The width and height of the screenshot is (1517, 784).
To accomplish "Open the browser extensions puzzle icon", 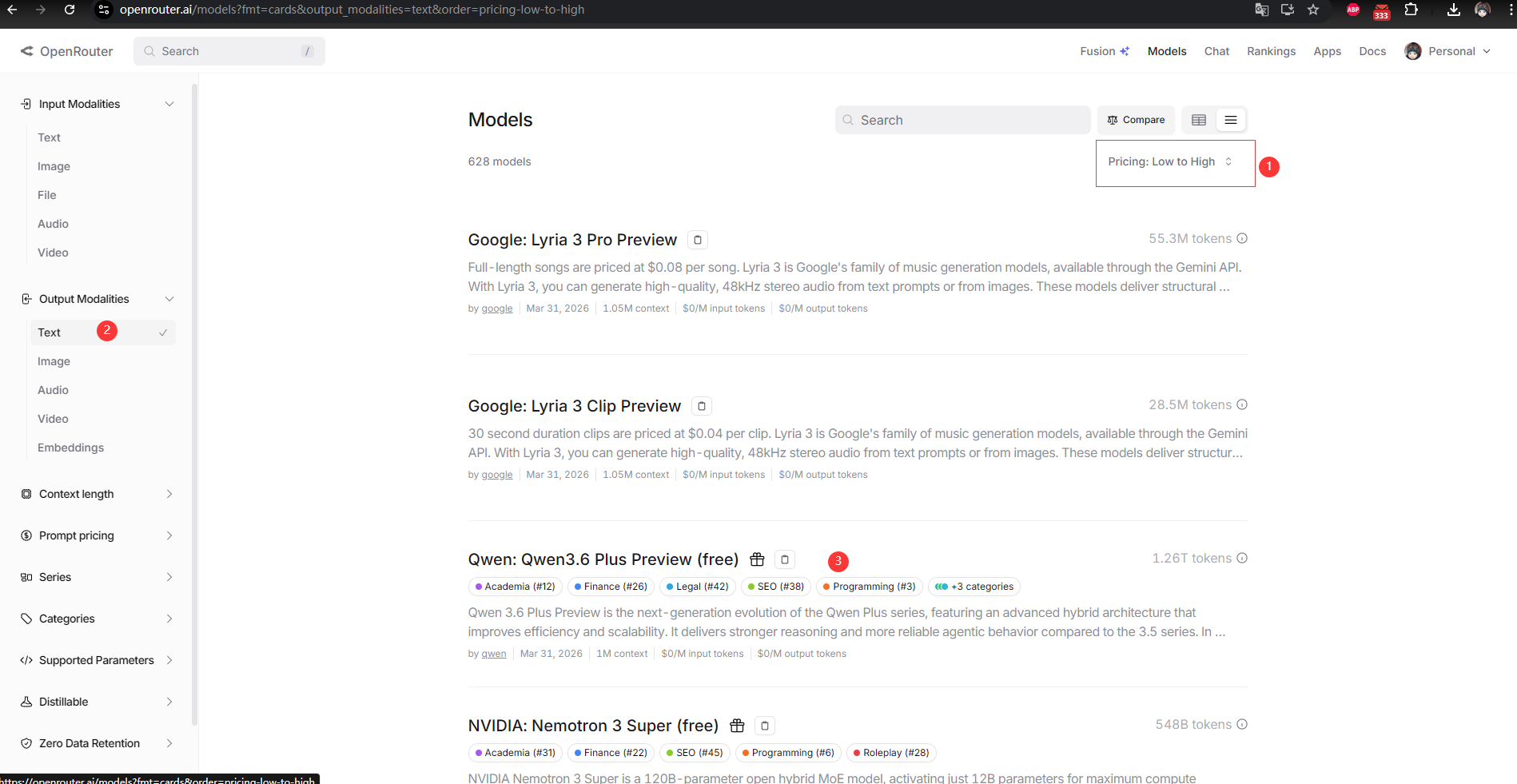I will 1411,10.
